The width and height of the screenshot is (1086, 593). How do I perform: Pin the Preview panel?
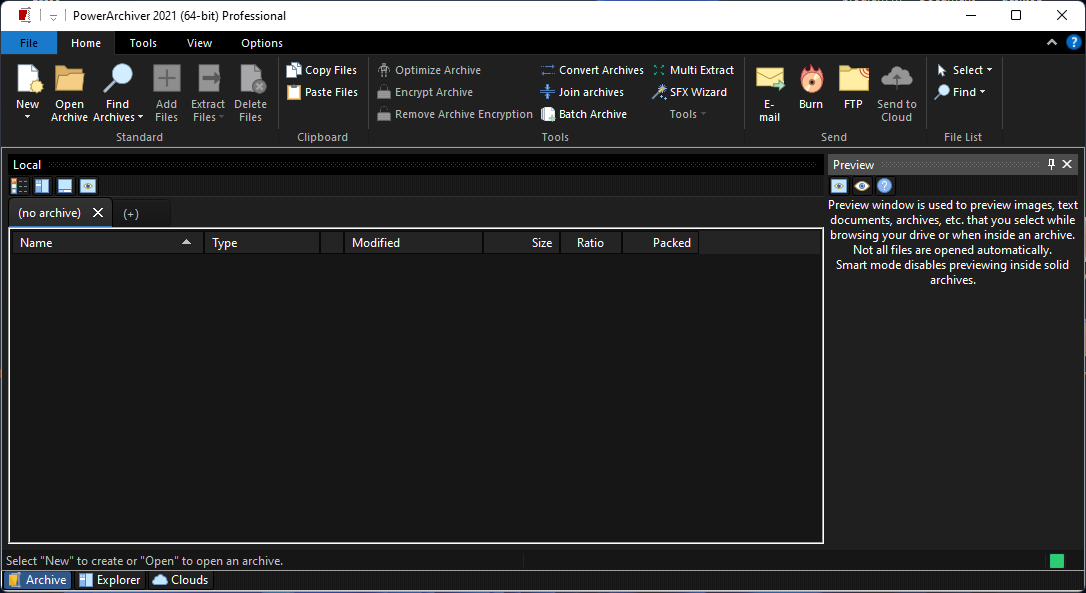(1051, 164)
